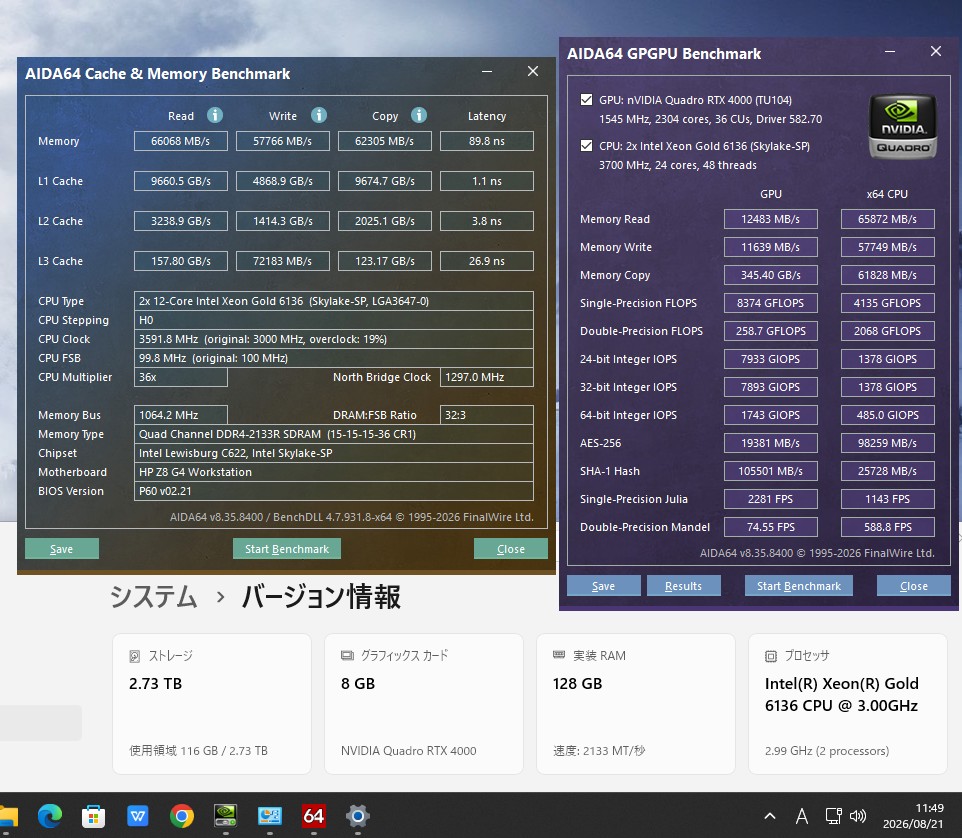Click Memory Copy value 62305 MB/s
The width and height of the screenshot is (962, 838).
click(385, 141)
